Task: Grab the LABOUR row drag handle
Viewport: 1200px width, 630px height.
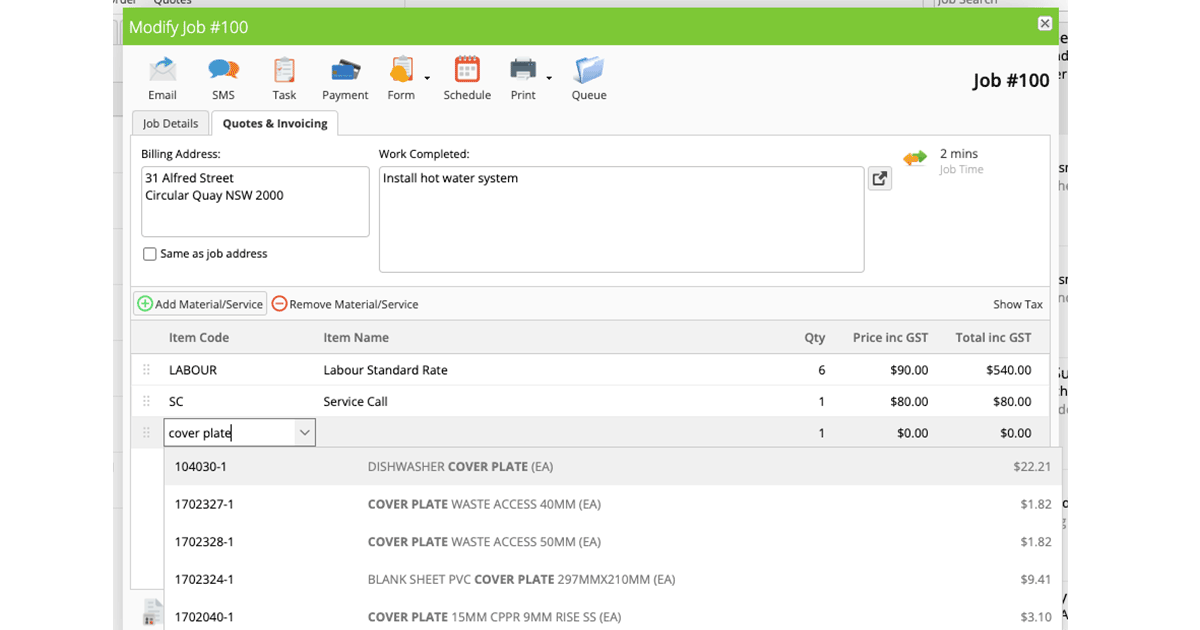Action: pyautogui.click(x=147, y=370)
